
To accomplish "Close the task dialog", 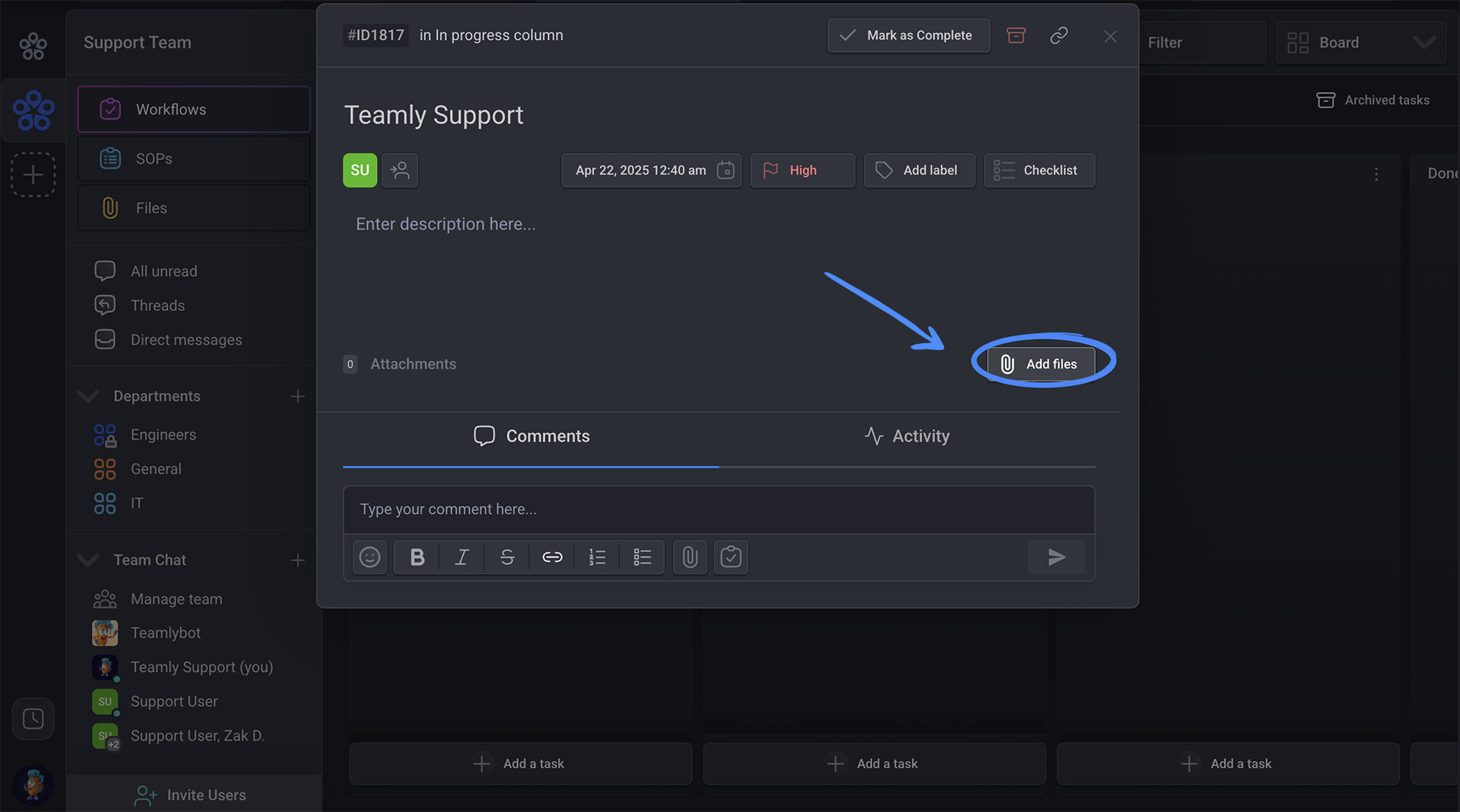I will 1110,36.
